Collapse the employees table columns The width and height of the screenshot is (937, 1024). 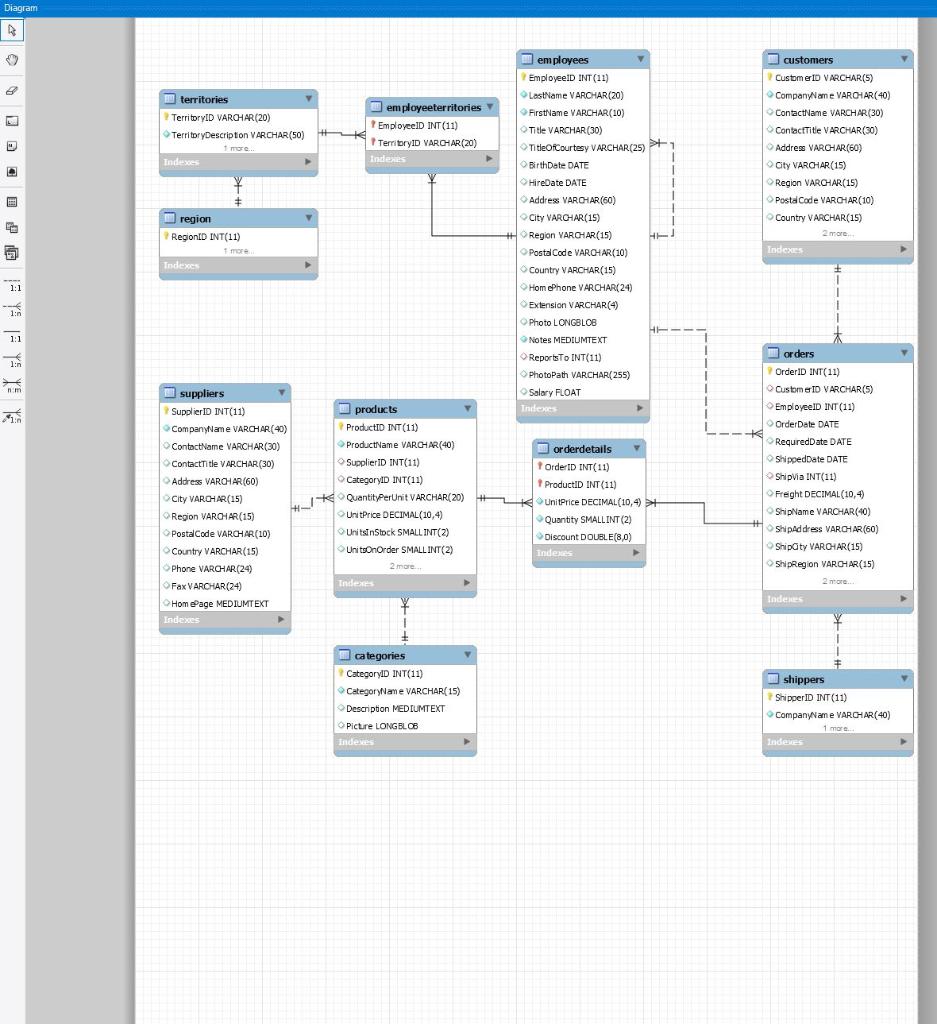click(641, 59)
